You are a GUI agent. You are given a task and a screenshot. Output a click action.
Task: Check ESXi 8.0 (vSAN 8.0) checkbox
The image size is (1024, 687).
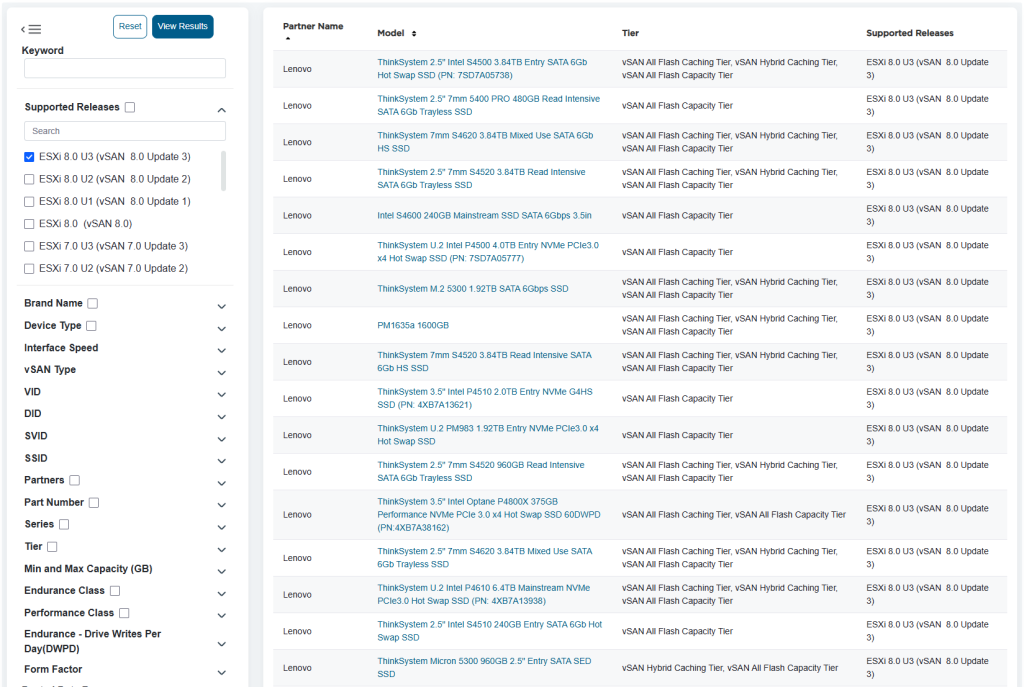coord(29,224)
